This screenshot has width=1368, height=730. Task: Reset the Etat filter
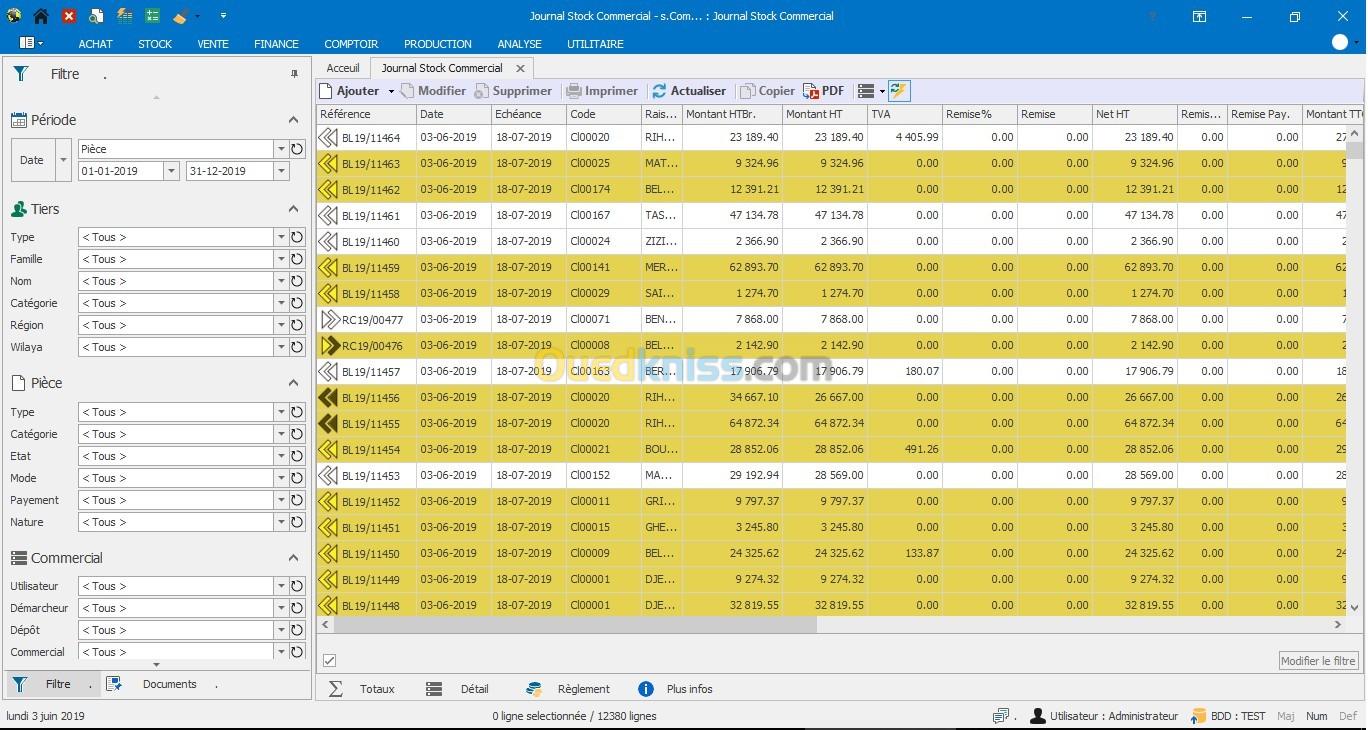(297, 456)
